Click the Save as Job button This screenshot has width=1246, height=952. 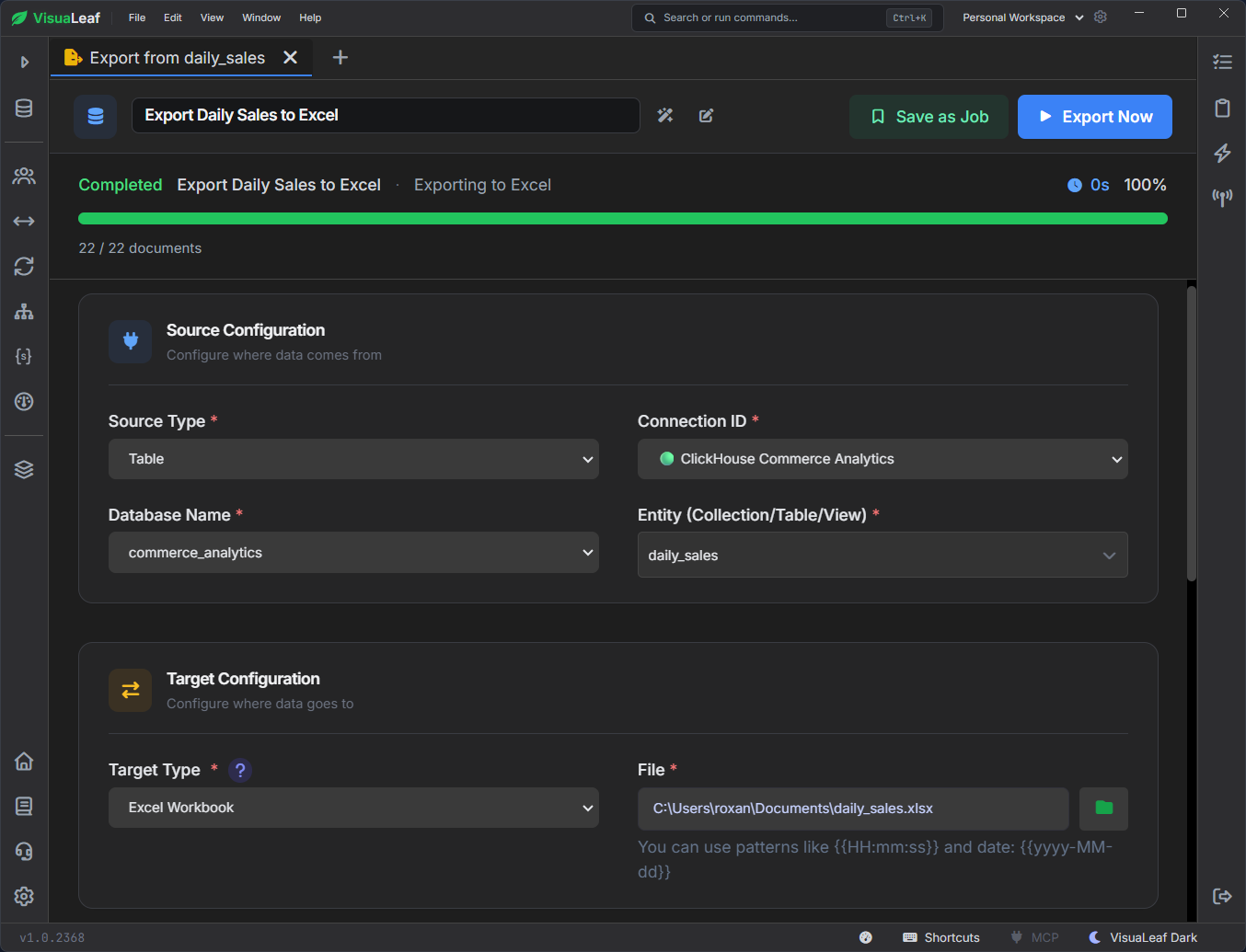point(929,117)
